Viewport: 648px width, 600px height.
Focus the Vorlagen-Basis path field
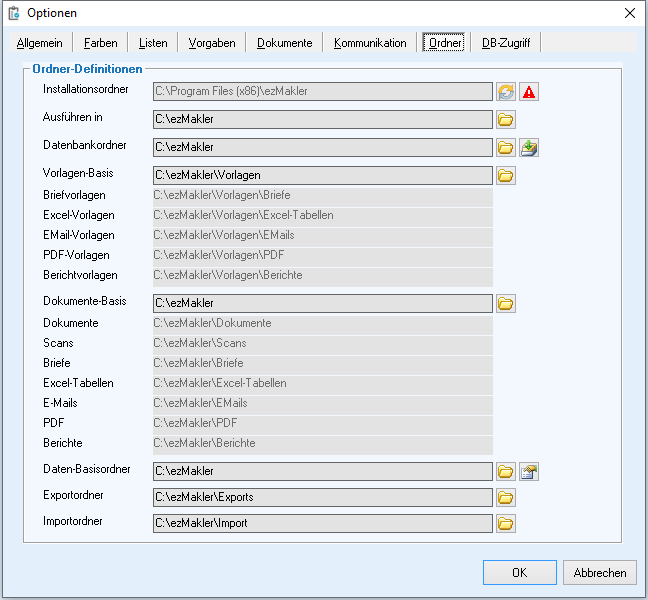[322, 176]
